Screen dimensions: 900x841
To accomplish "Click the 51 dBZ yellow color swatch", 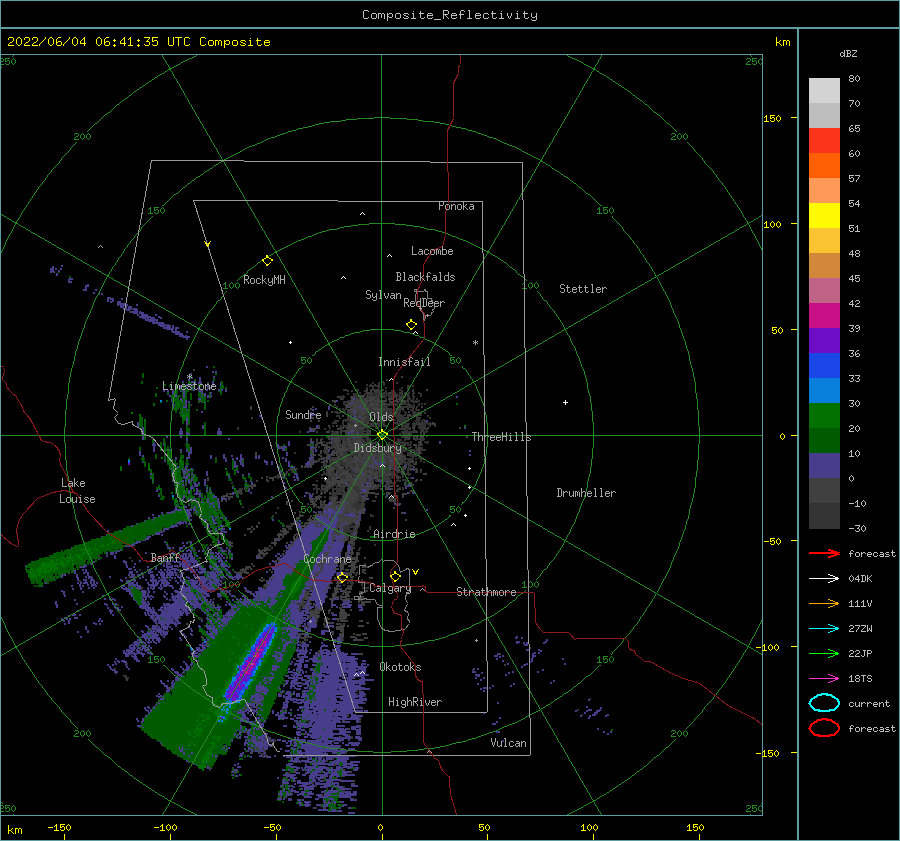I will 824,215.
